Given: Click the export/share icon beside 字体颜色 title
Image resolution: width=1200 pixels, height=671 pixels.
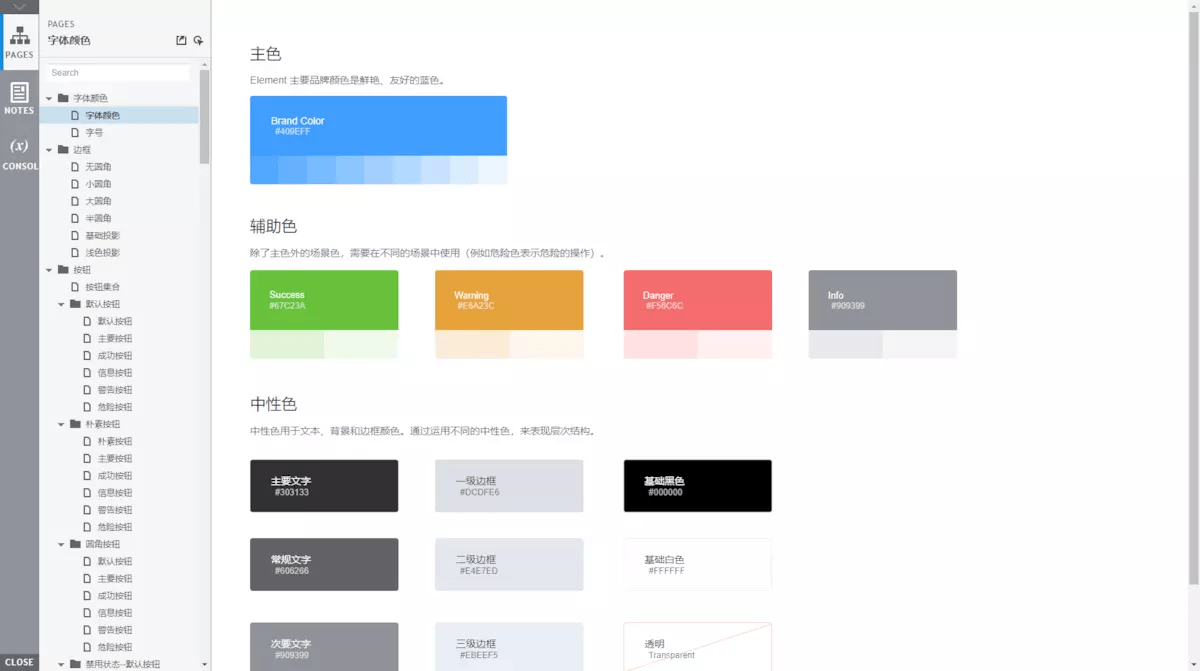Looking at the screenshot, I should point(183,40).
